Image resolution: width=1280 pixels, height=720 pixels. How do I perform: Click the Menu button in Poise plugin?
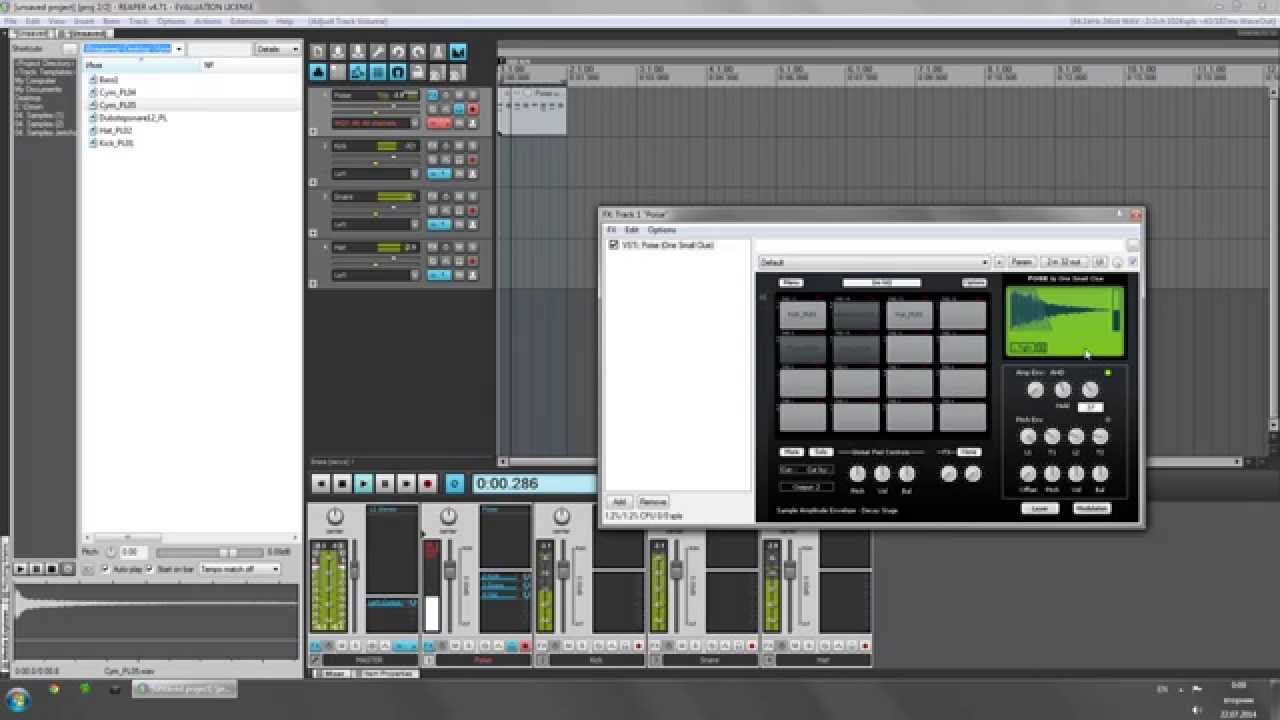(x=790, y=283)
